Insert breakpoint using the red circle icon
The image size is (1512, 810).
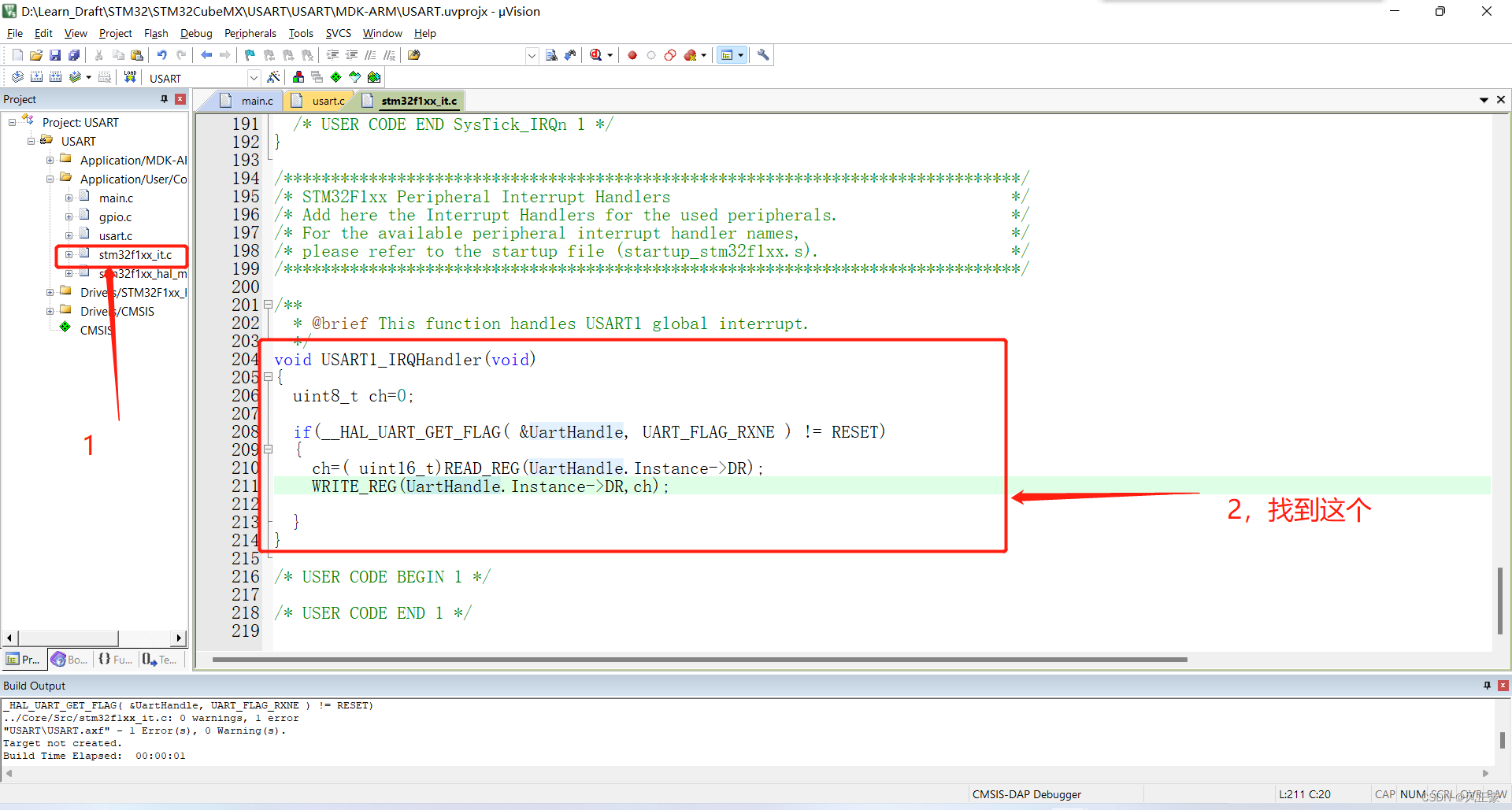(x=632, y=55)
